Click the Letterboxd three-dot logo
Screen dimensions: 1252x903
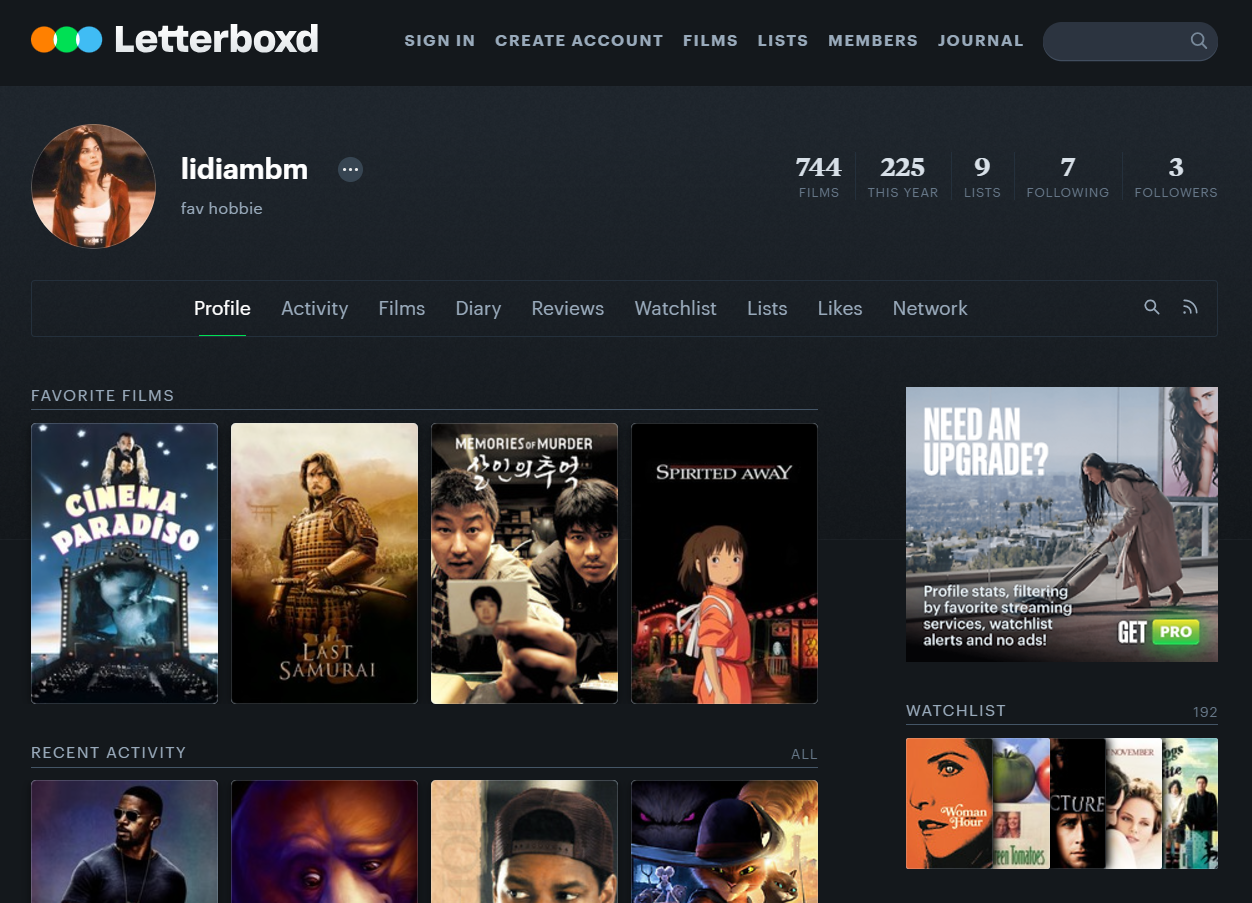67,40
